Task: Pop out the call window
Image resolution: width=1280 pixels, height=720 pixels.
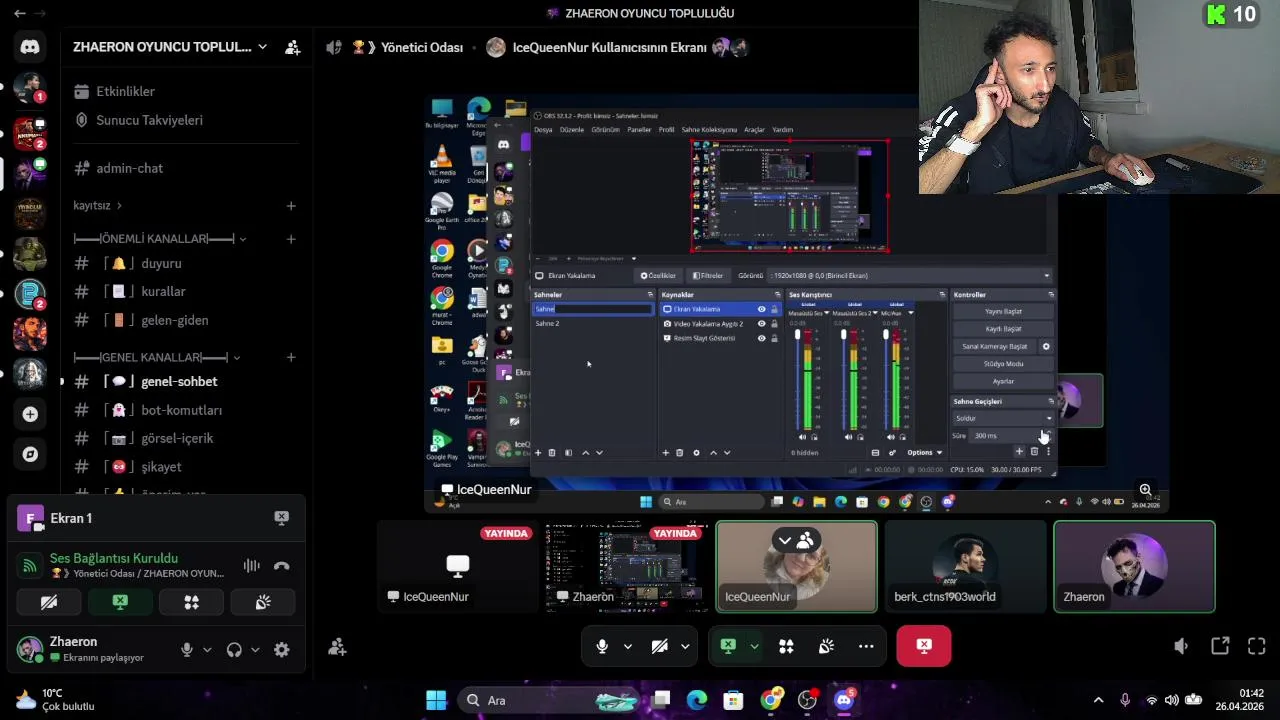Action: click(x=1220, y=647)
